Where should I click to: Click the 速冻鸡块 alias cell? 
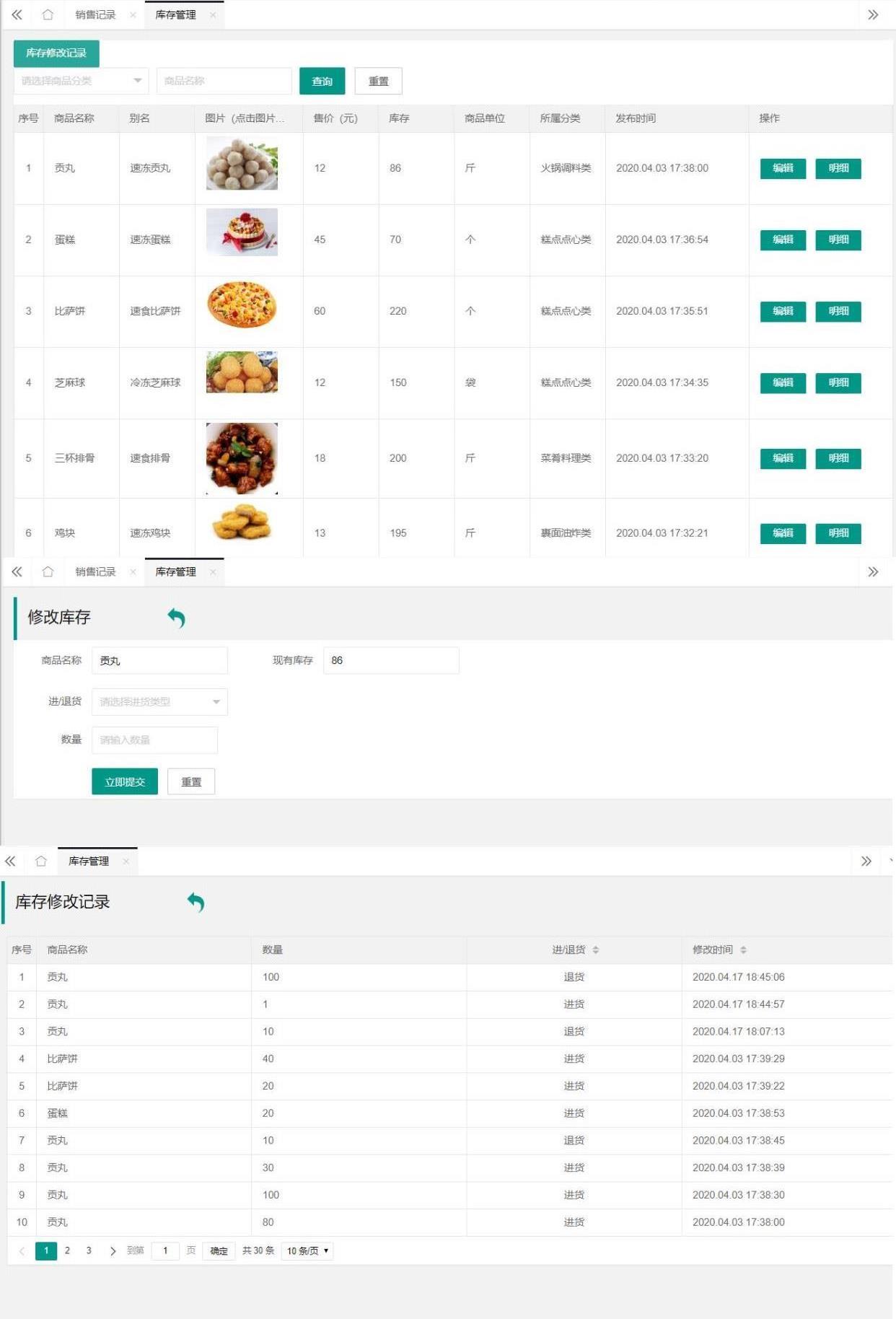[x=150, y=533]
